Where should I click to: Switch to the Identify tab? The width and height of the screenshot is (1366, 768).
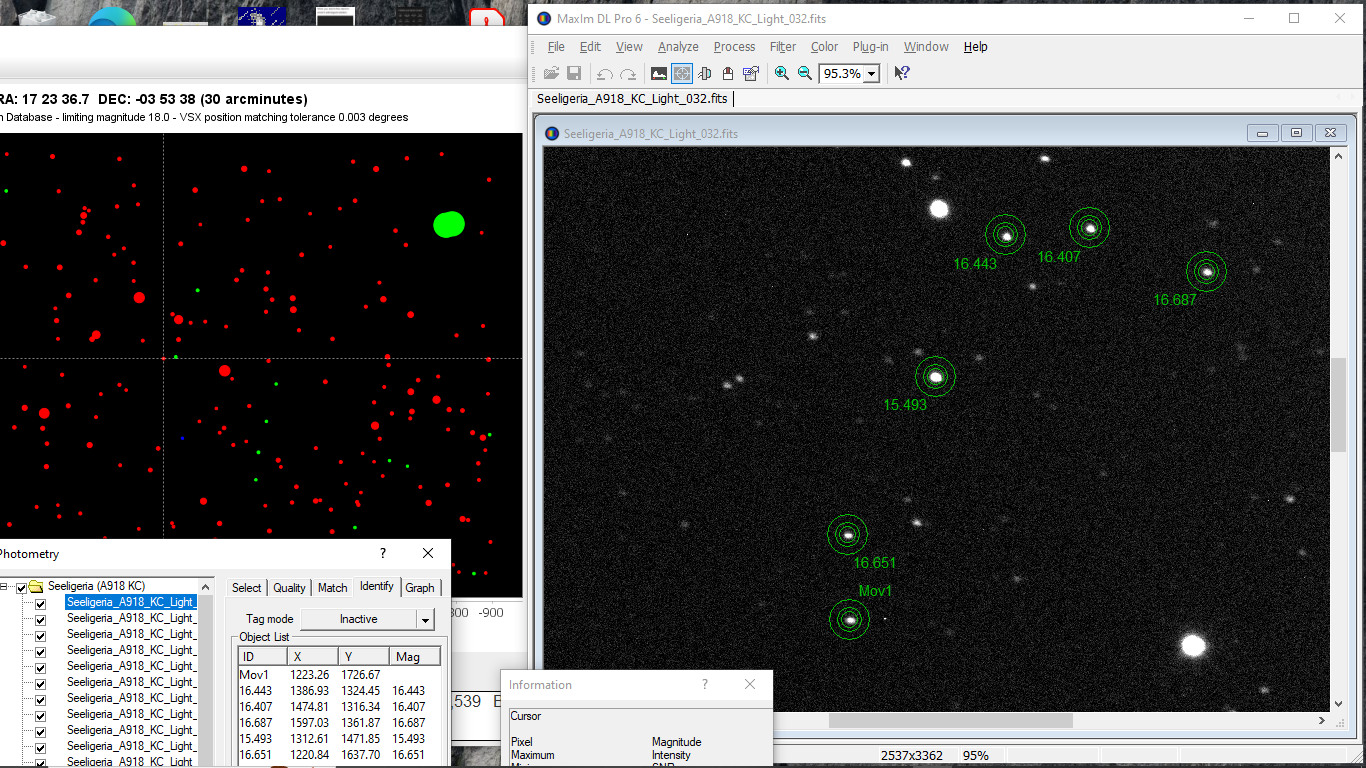376,586
